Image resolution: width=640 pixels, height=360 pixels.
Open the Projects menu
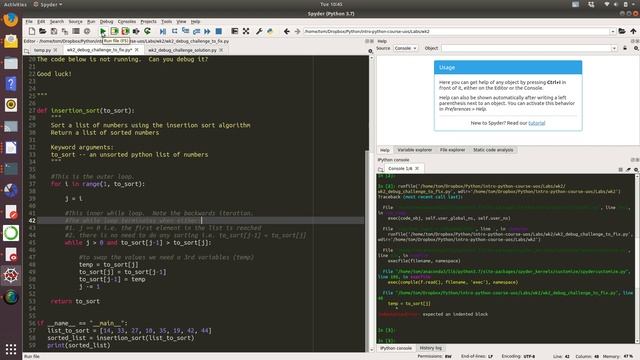tap(149, 22)
